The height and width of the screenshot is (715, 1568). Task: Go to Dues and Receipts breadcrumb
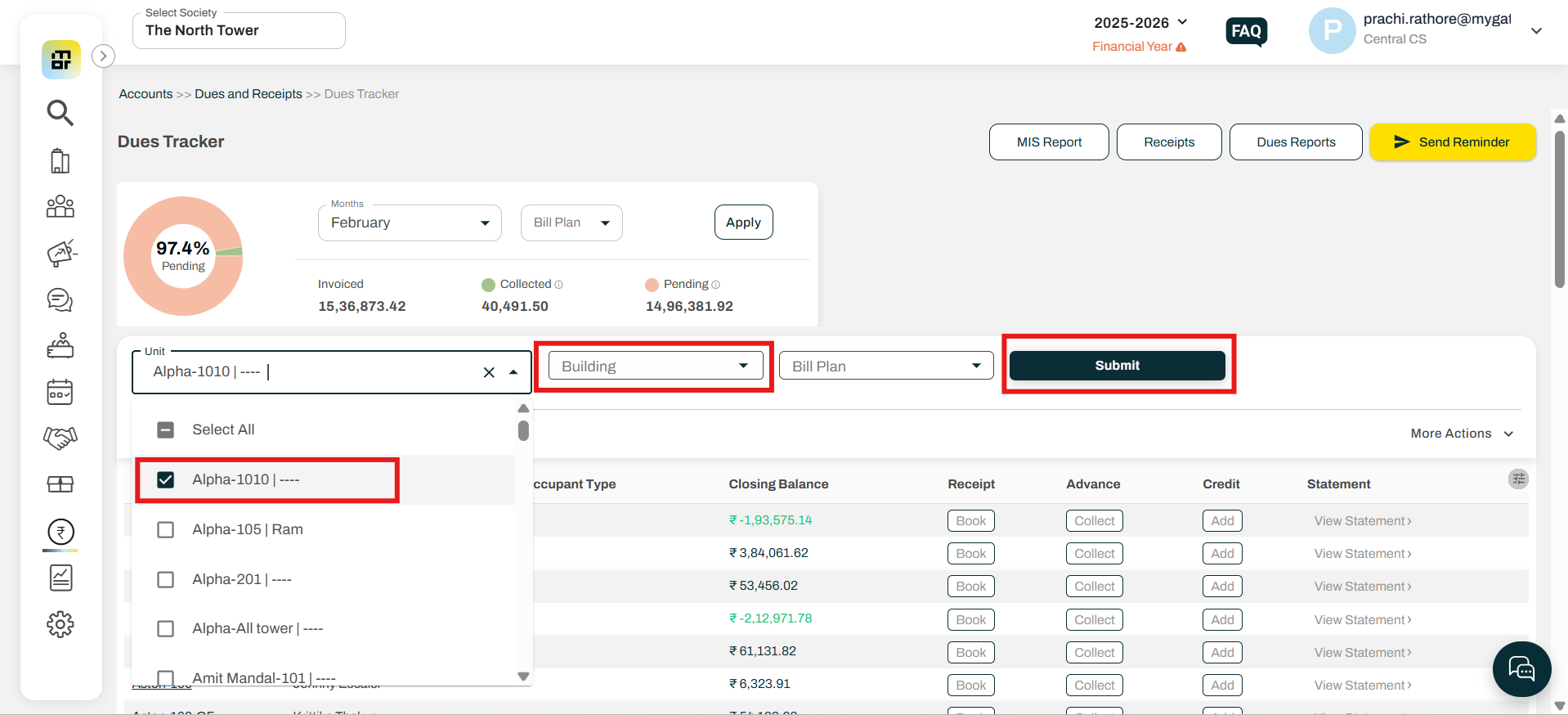coord(249,94)
